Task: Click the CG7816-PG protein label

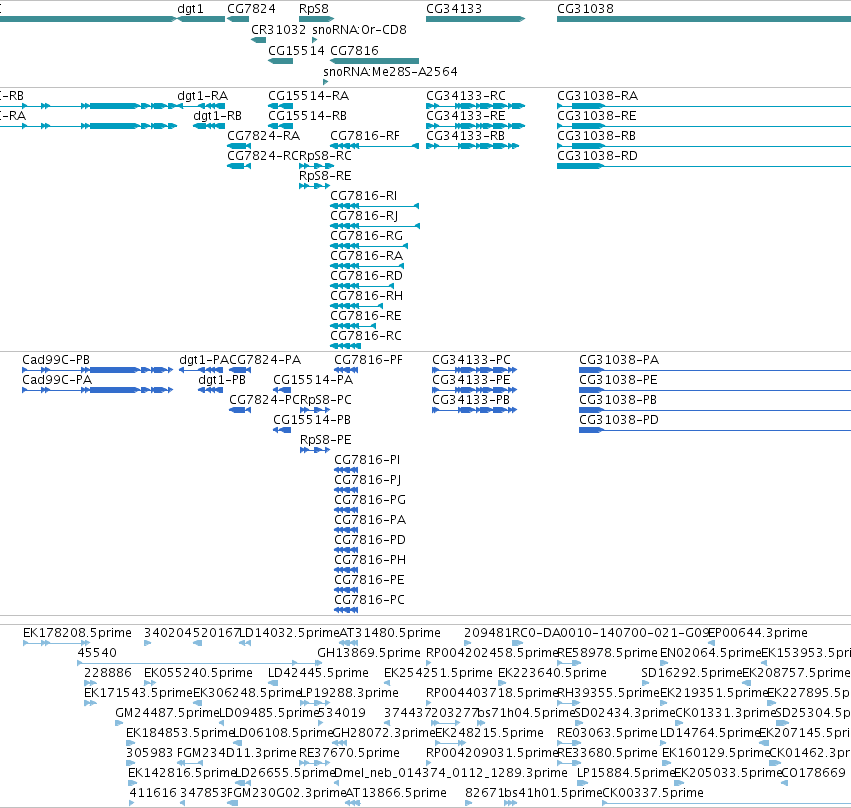Action: pos(370,500)
